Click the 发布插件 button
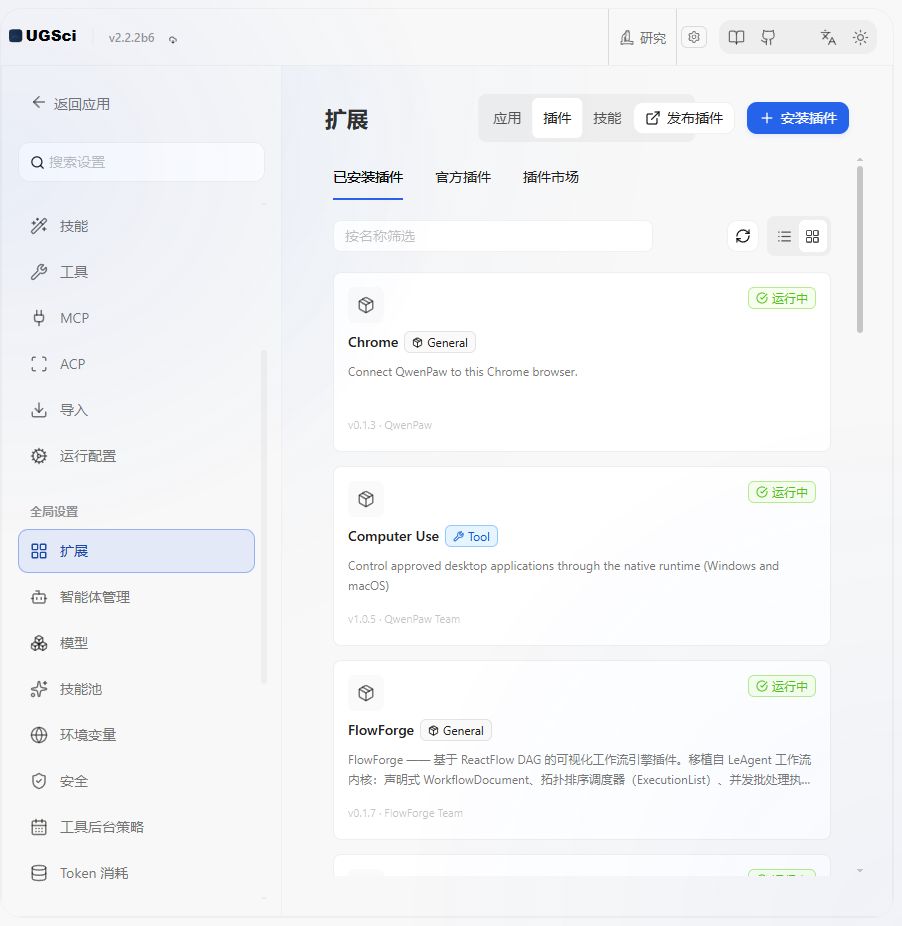The width and height of the screenshot is (902, 926). [684, 118]
